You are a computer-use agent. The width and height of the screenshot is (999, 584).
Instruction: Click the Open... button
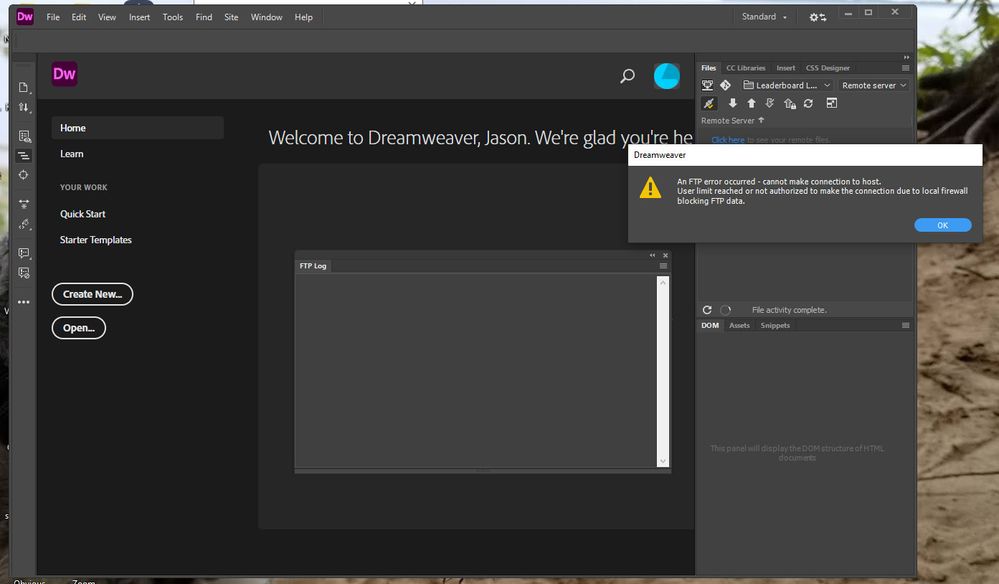[x=78, y=328]
